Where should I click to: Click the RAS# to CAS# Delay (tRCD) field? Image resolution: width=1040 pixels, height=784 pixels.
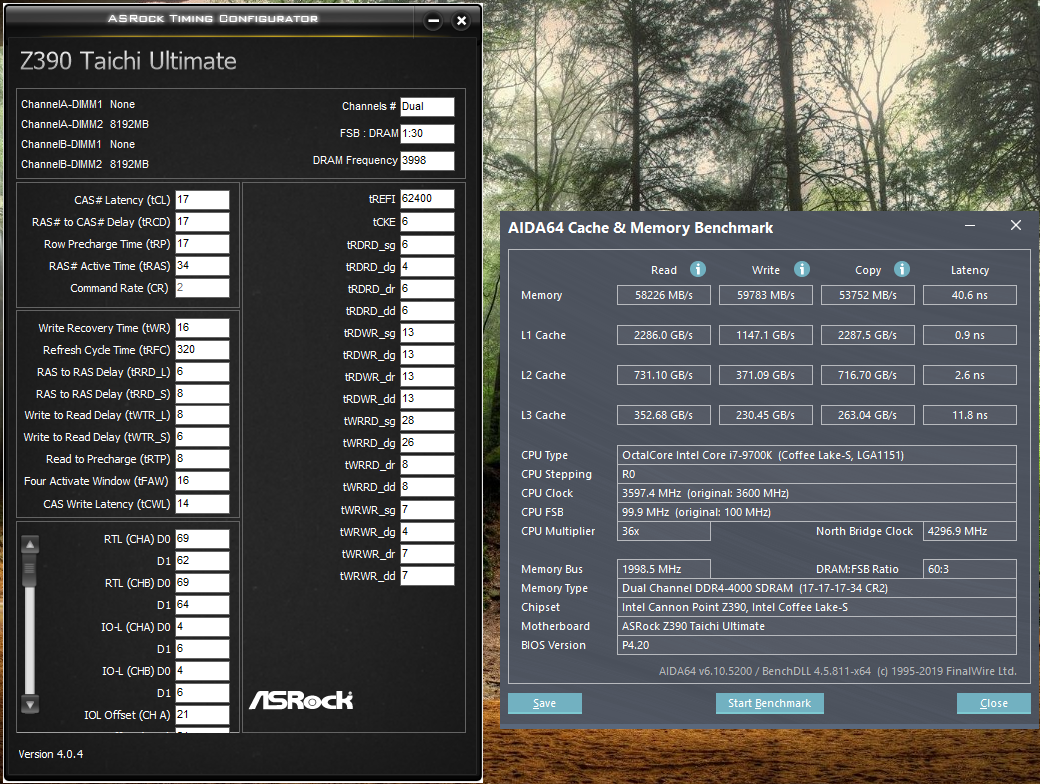202,222
